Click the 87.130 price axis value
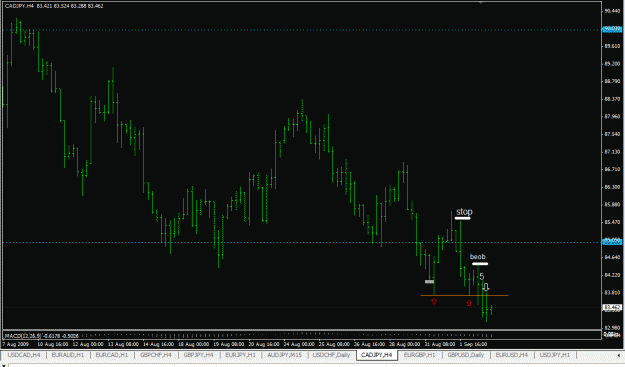This screenshot has width=625, height=367. [x=612, y=152]
